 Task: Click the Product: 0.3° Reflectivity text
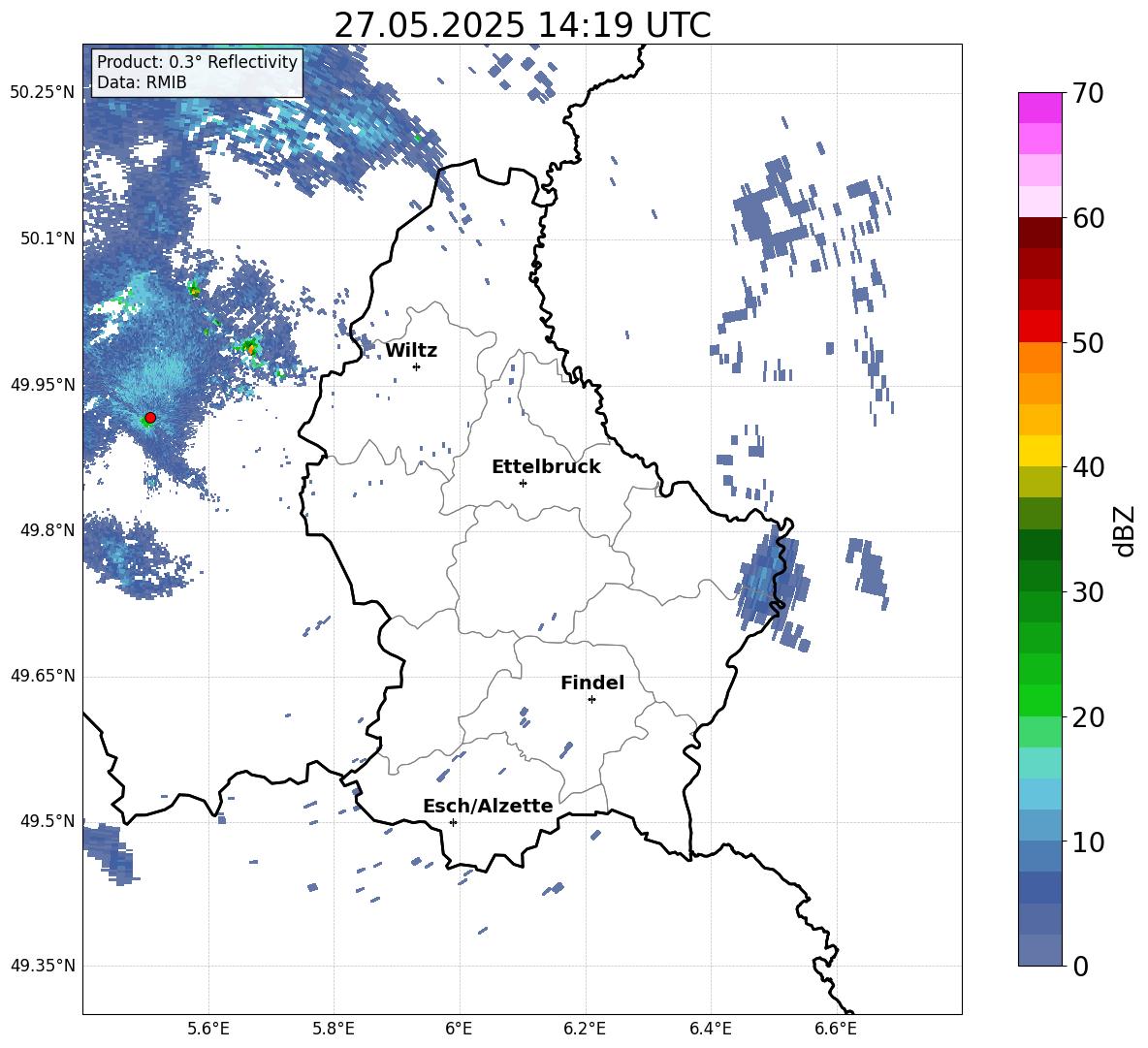(197, 61)
